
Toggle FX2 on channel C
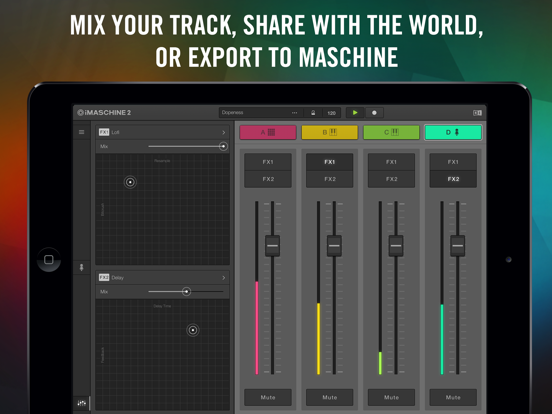(391, 179)
